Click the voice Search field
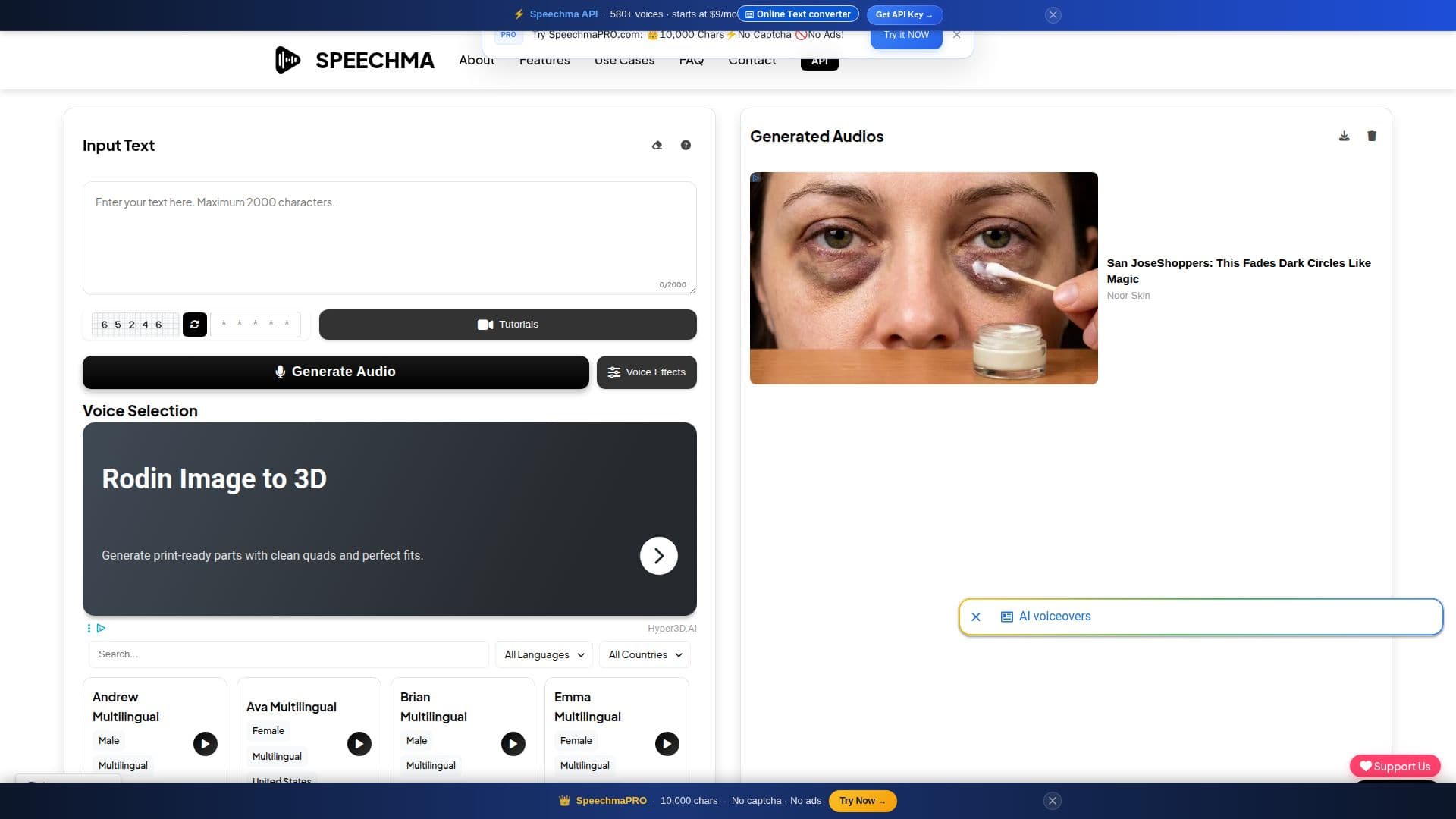The height and width of the screenshot is (819, 1456). [x=289, y=655]
